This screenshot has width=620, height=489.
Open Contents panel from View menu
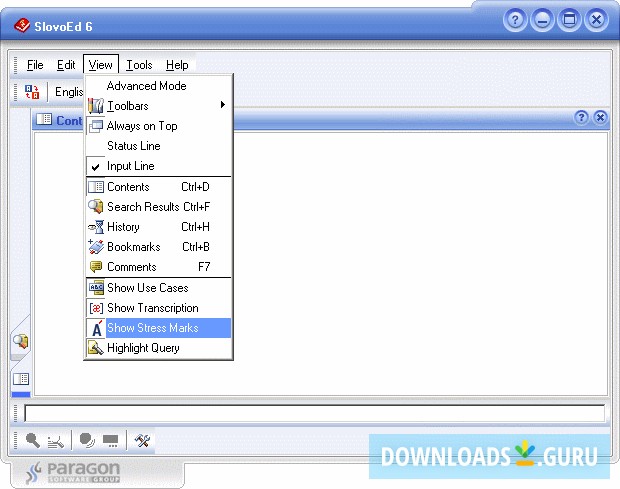click(159, 187)
